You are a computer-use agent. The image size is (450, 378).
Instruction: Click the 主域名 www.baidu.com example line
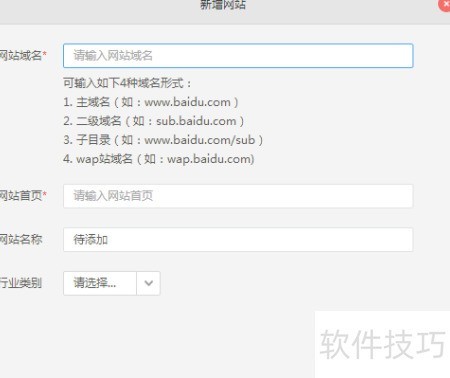[x=151, y=102]
